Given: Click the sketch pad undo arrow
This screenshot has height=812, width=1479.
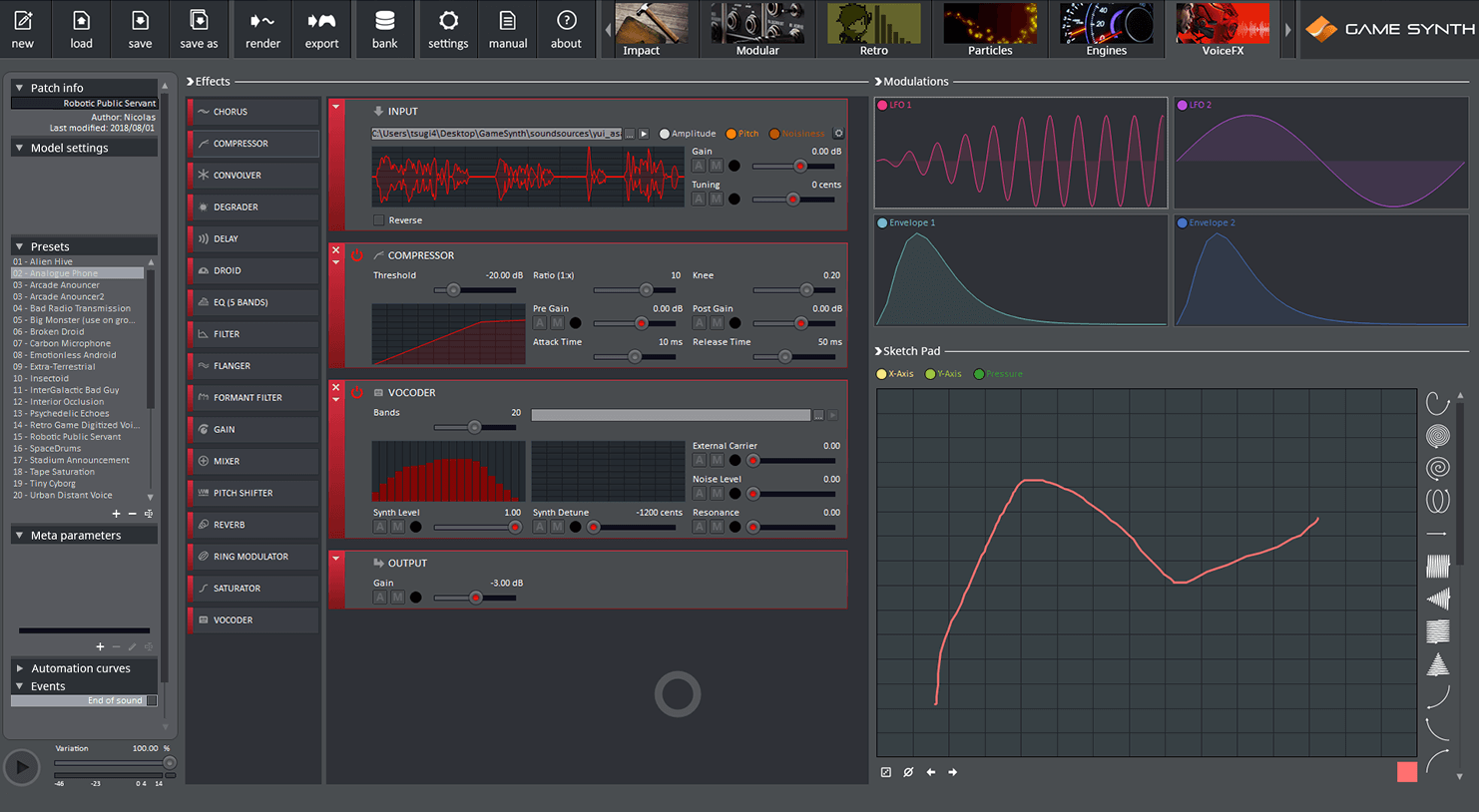Looking at the screenshot, I should click(x=931, y=772).
